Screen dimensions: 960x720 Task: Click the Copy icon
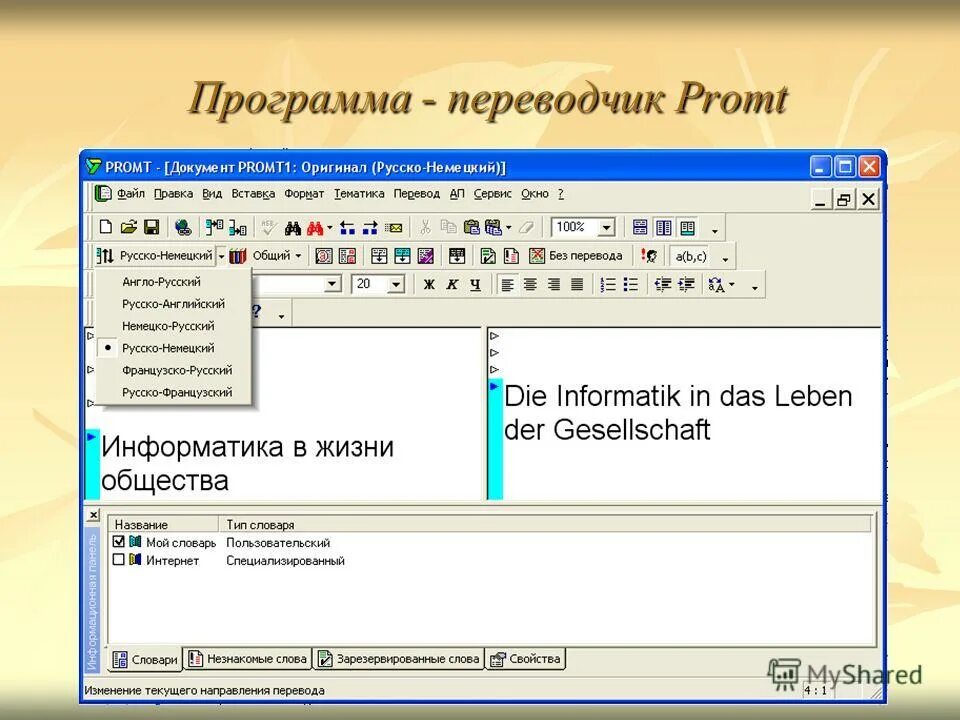point(449,228)
